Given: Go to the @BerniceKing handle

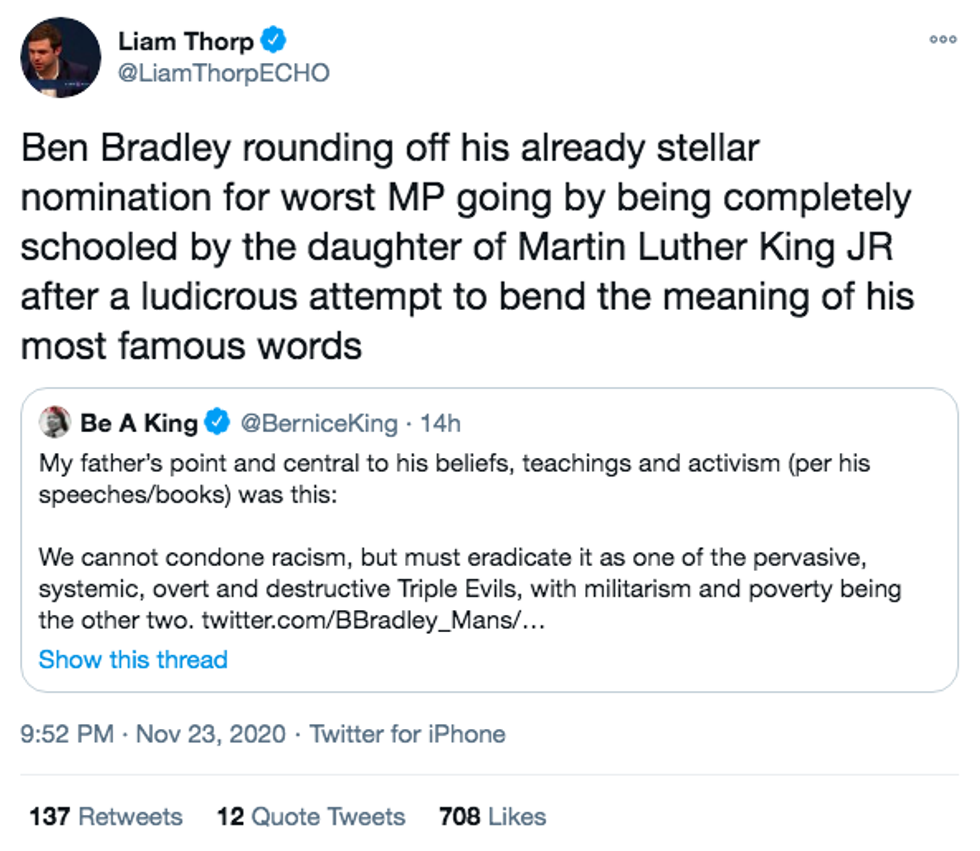Looking at the screenshot, I should tap(320, 423).
